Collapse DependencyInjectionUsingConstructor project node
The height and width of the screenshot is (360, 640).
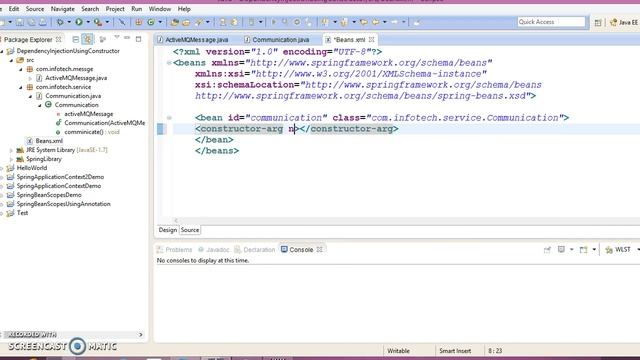click(x=2, y=51)
